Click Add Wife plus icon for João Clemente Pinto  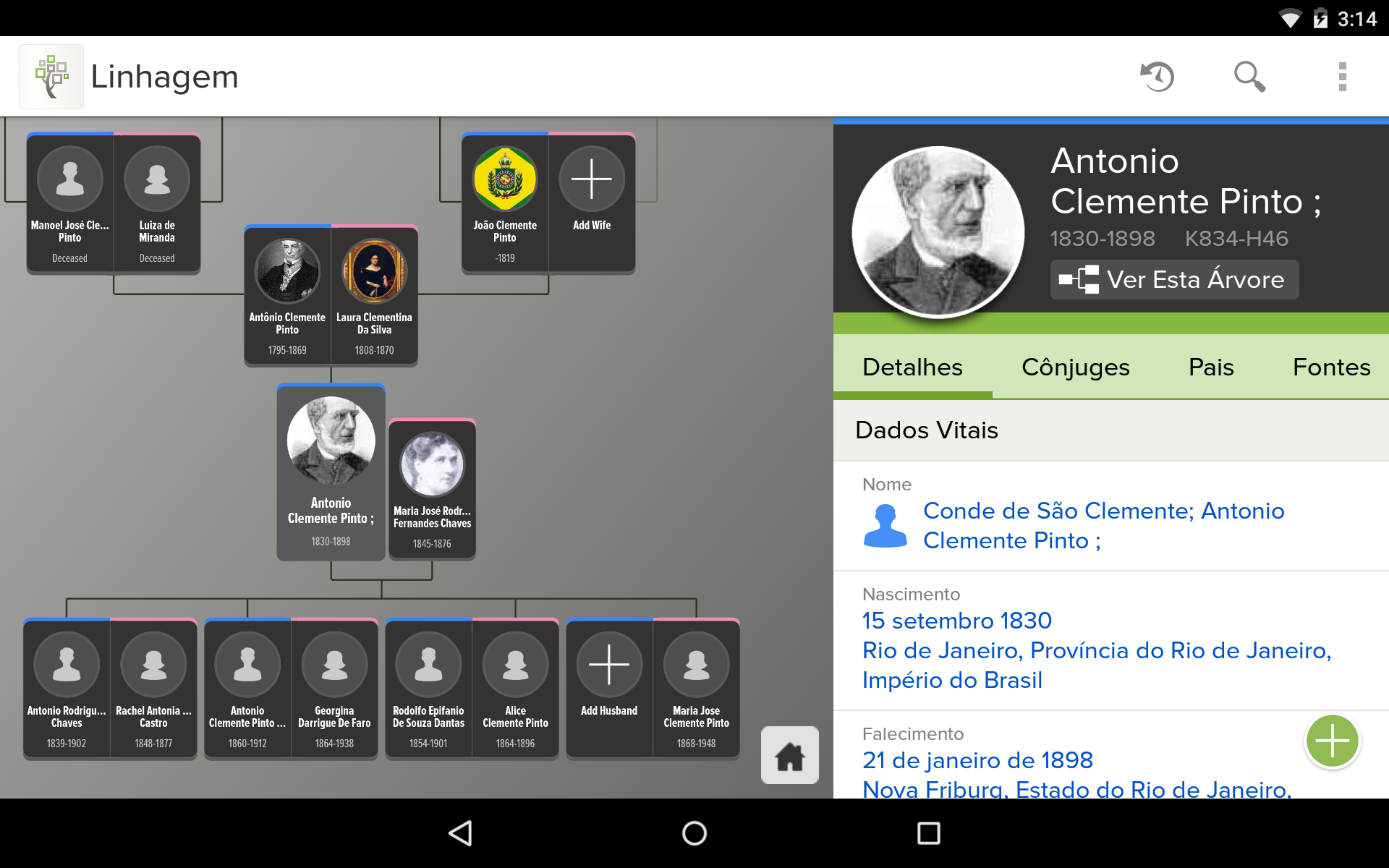click(592, 179)
